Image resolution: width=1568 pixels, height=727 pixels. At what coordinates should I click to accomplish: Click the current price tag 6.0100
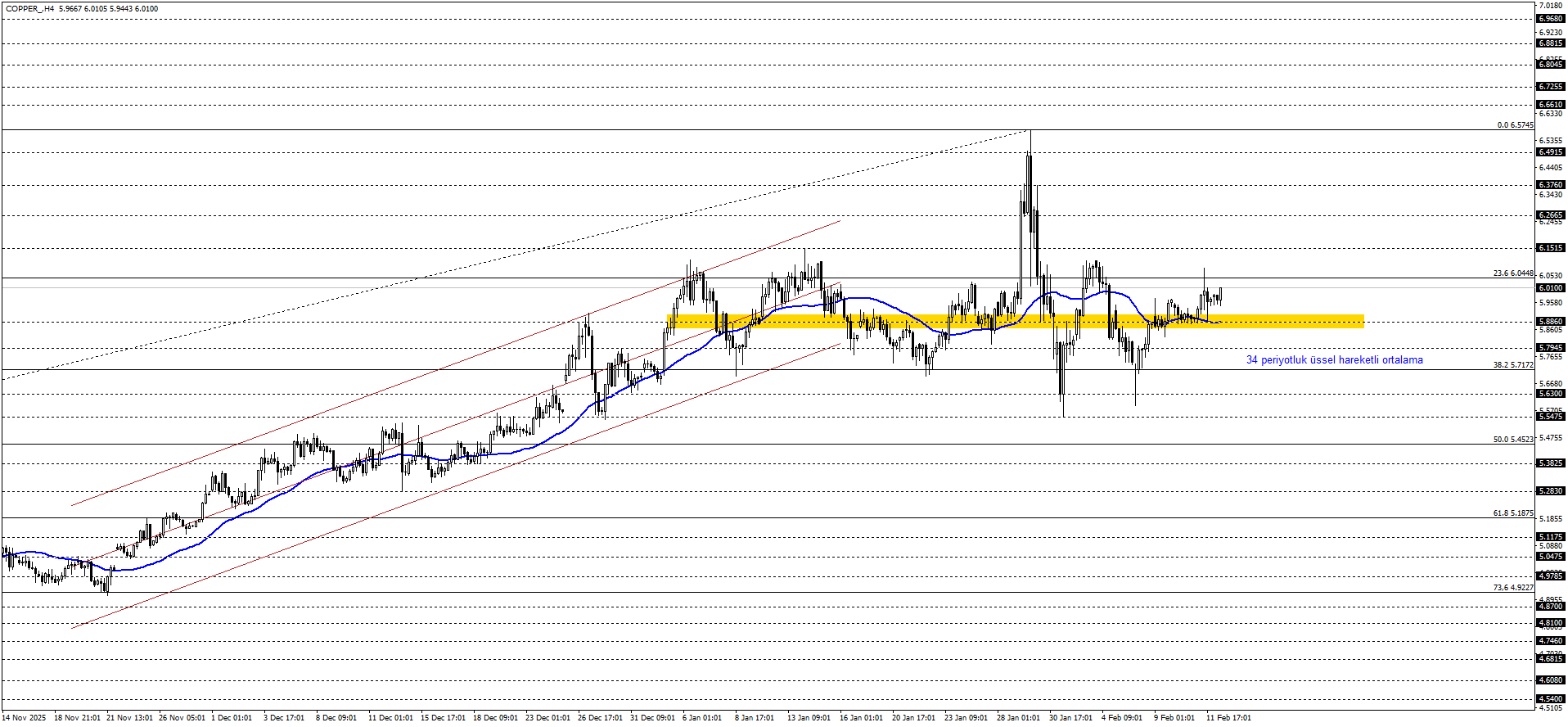coord(1551,288)
